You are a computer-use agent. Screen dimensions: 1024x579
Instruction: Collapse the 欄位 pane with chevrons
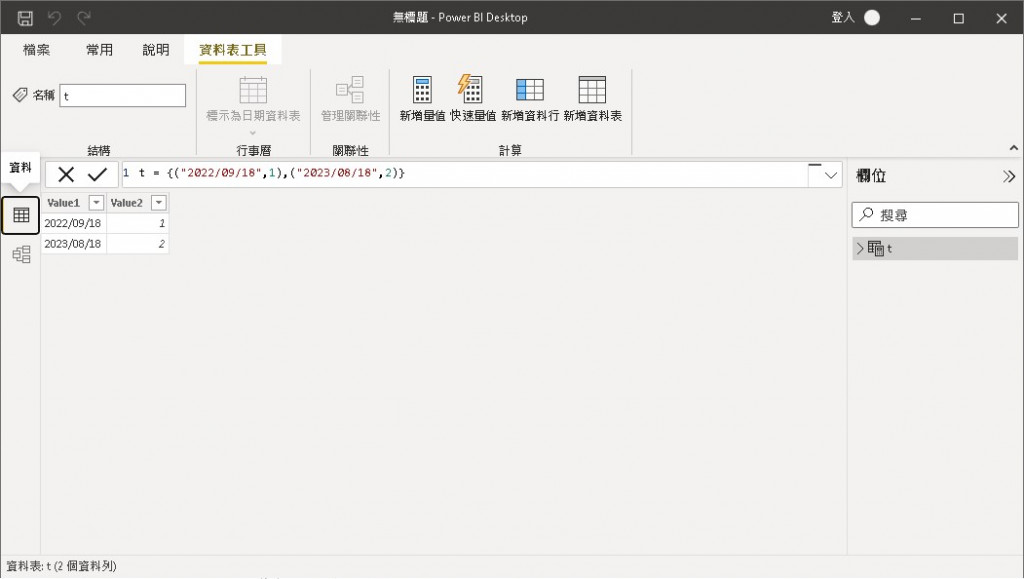pos(1009,176)
